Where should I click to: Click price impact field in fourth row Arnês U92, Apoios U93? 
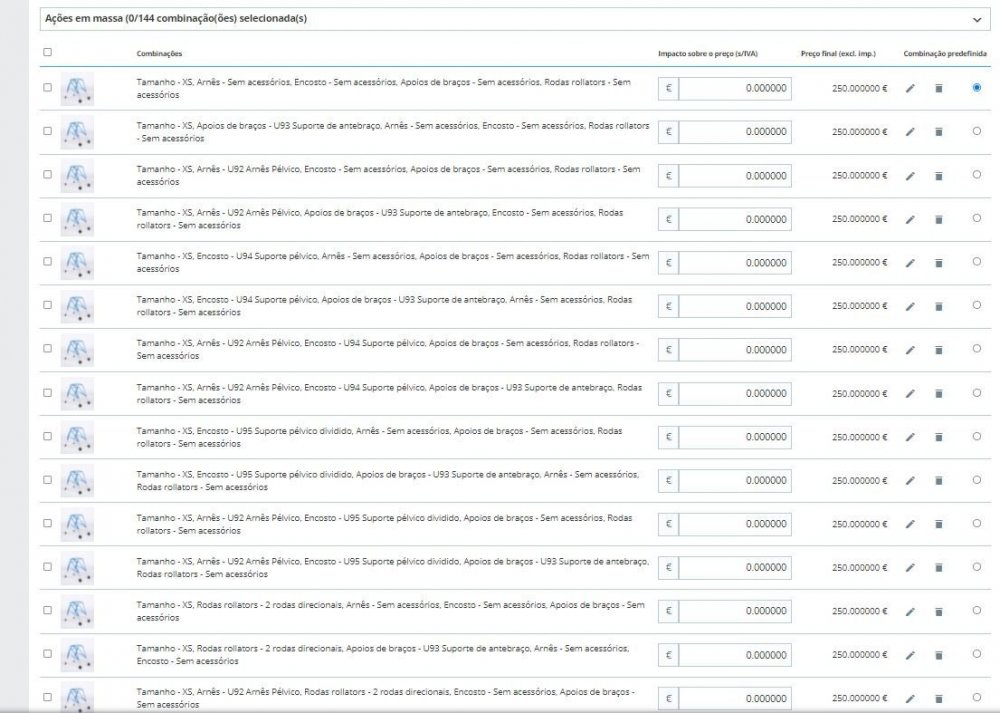(x=735, y=219)
